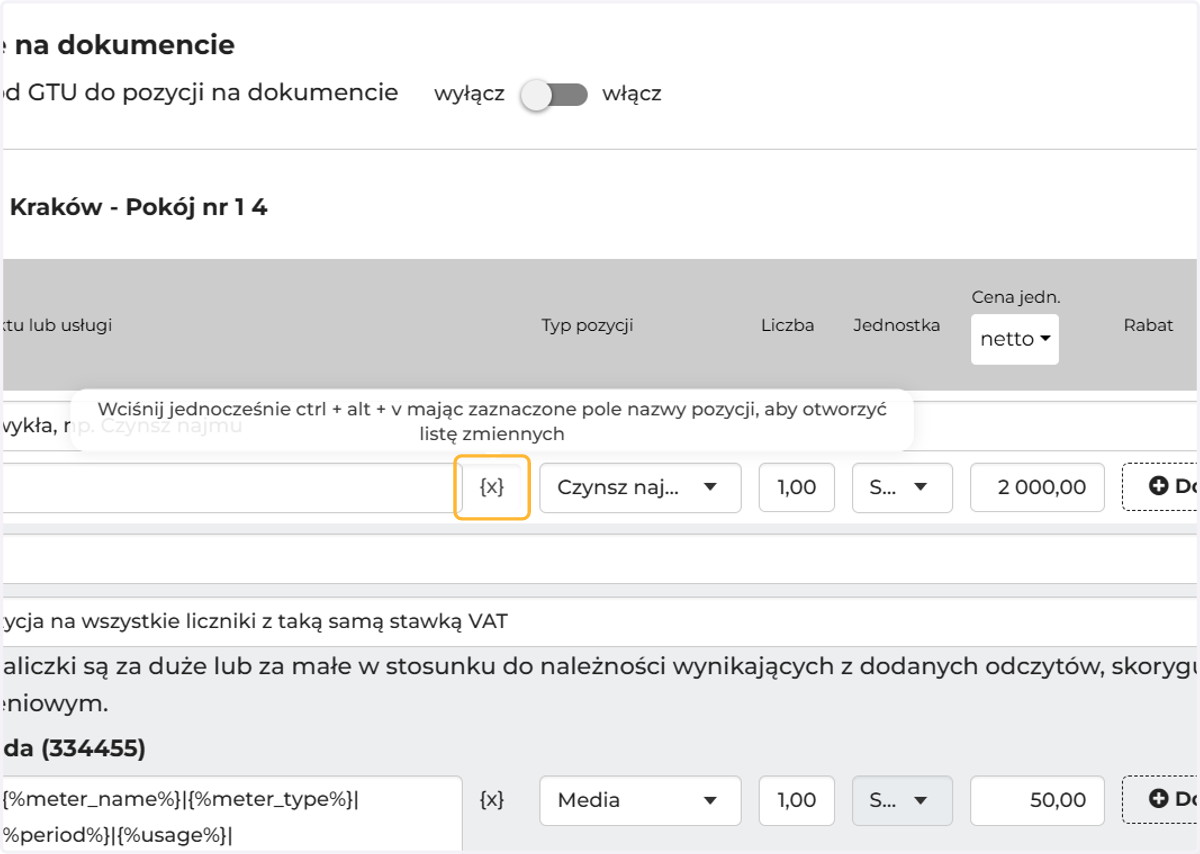Click the text about liczniki z taką samą stawką VAT
The height and width of the screenshot is (854, 1200).
(x=254, y=622)
